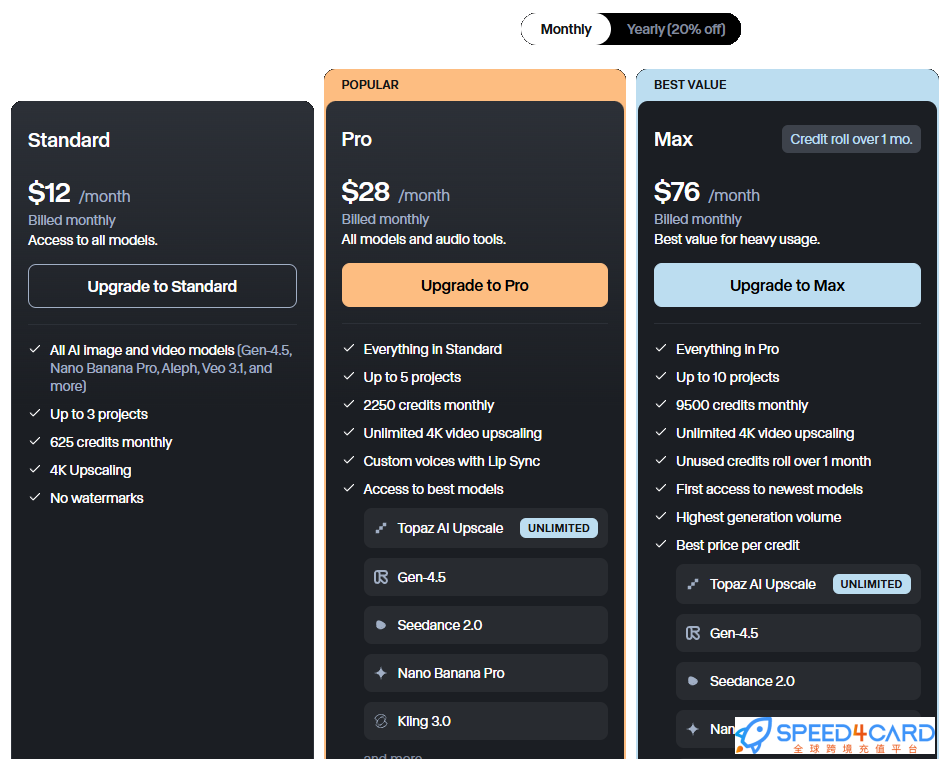Open the Speed4Card logo banner
Image resolution: width=940 pixels, height=759 pixels.
click(835, 735)
